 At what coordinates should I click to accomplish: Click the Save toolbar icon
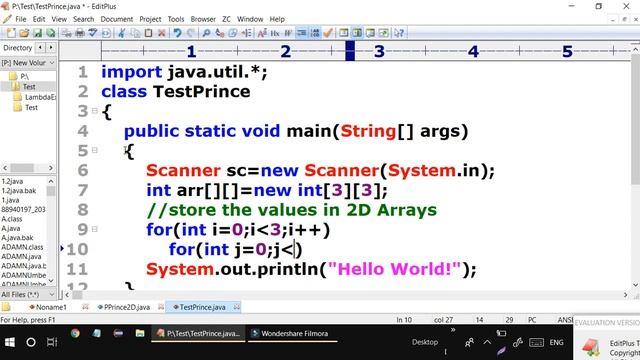37,33
